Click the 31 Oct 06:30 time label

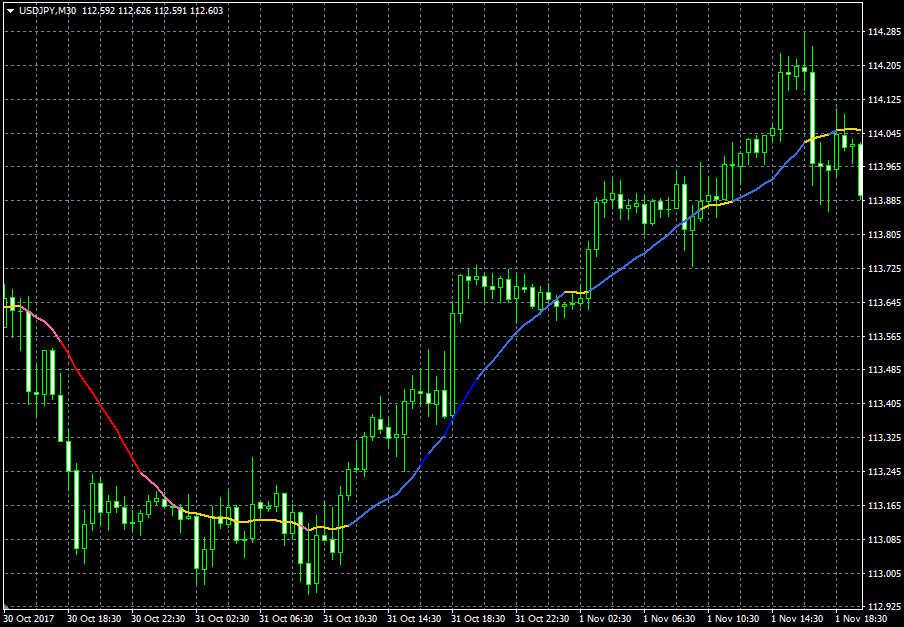(289, 618)
